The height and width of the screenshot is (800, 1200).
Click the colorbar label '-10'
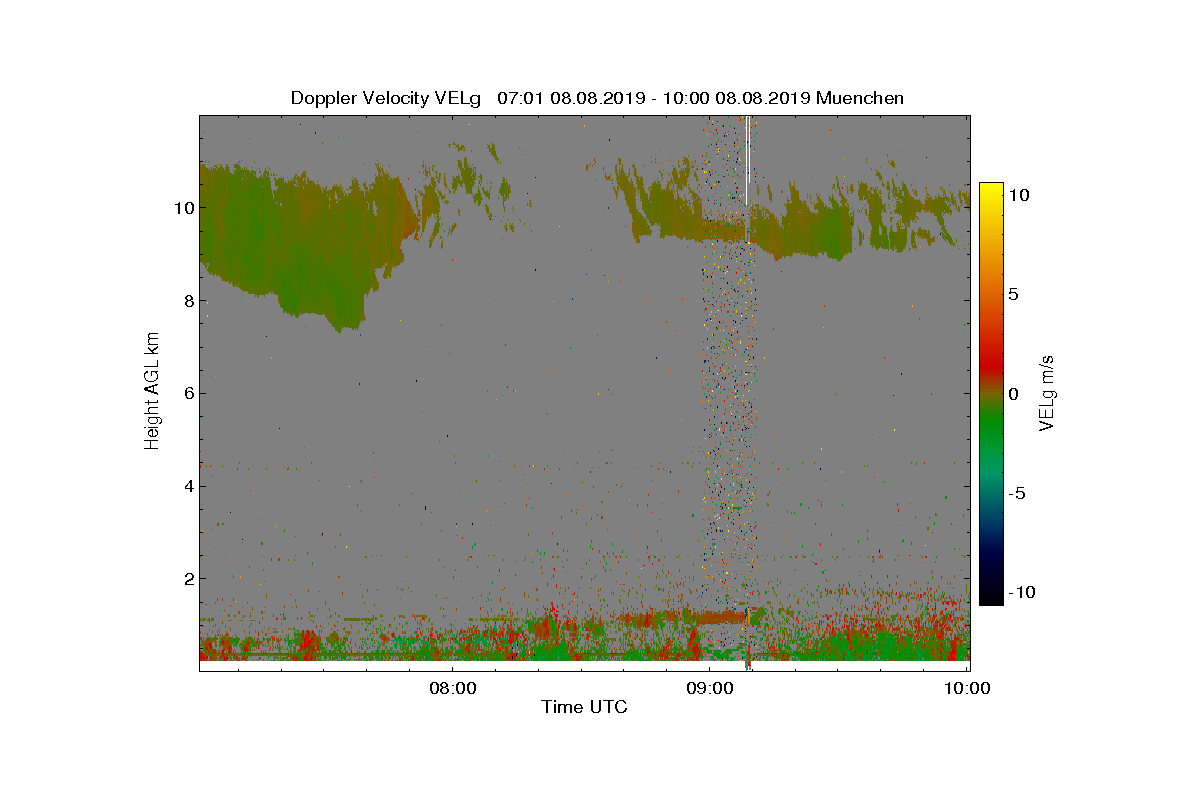[x=1020, y=592]
